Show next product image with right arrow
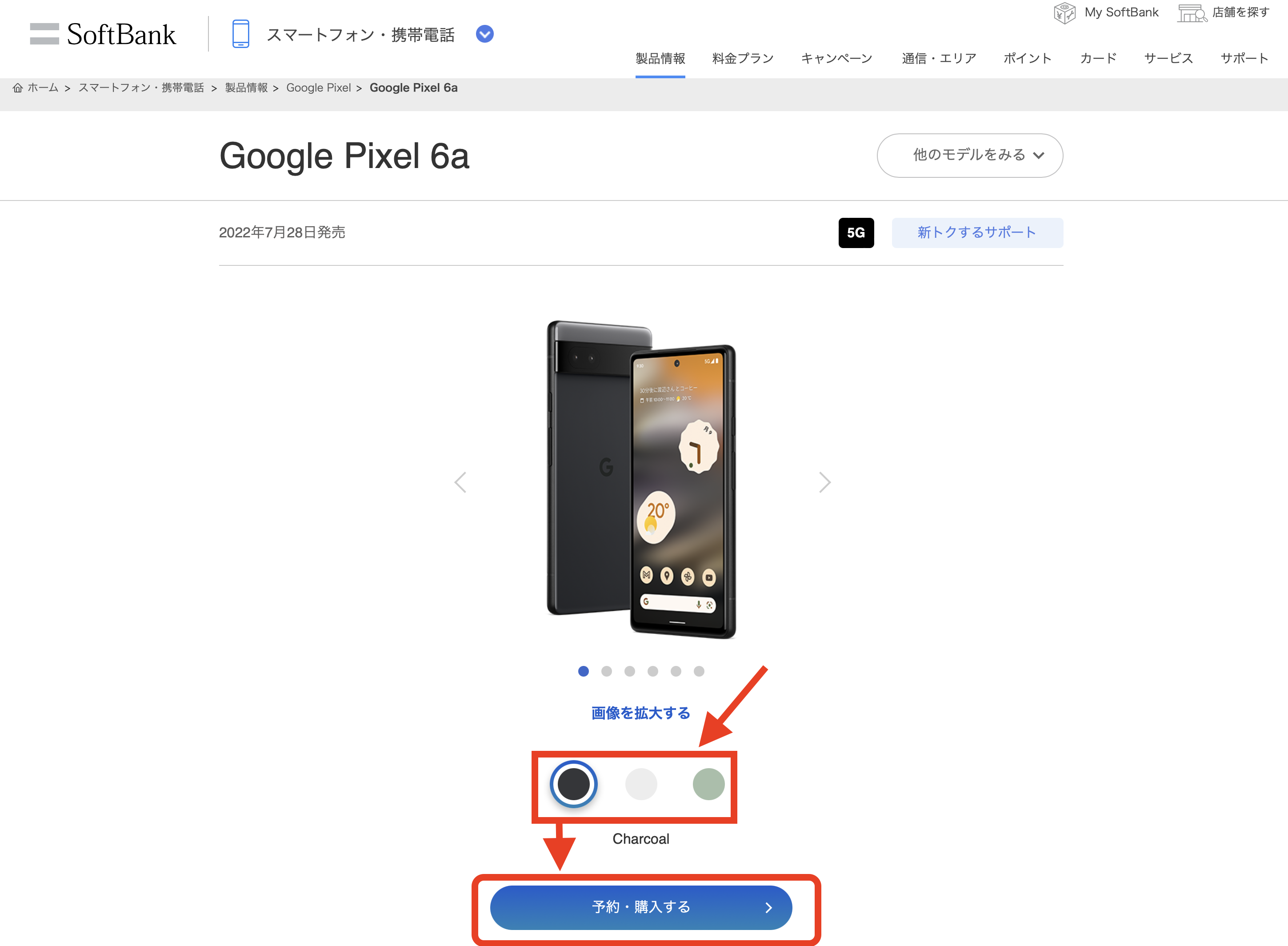 [824, 482]
